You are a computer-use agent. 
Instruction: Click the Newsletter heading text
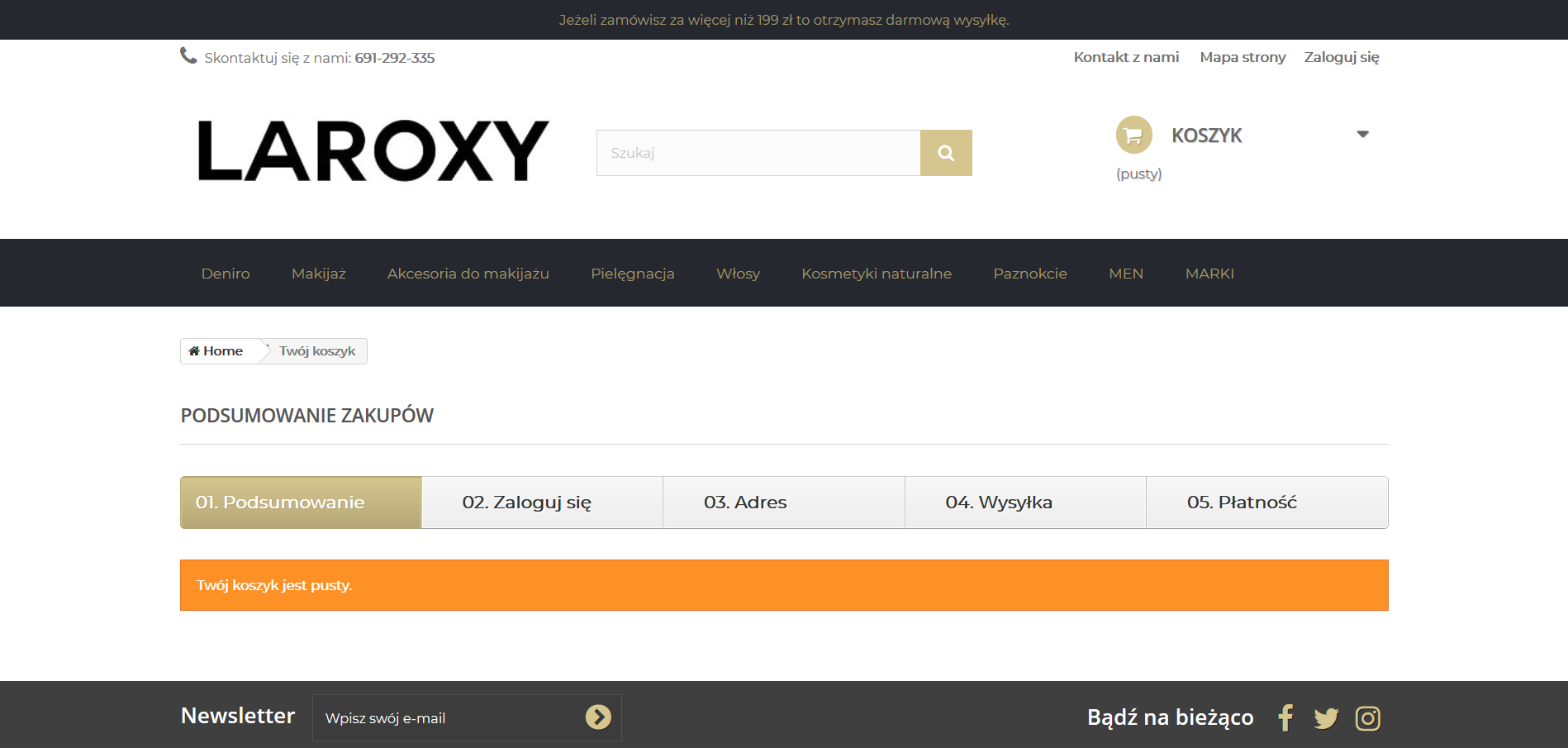click(238, 716)
